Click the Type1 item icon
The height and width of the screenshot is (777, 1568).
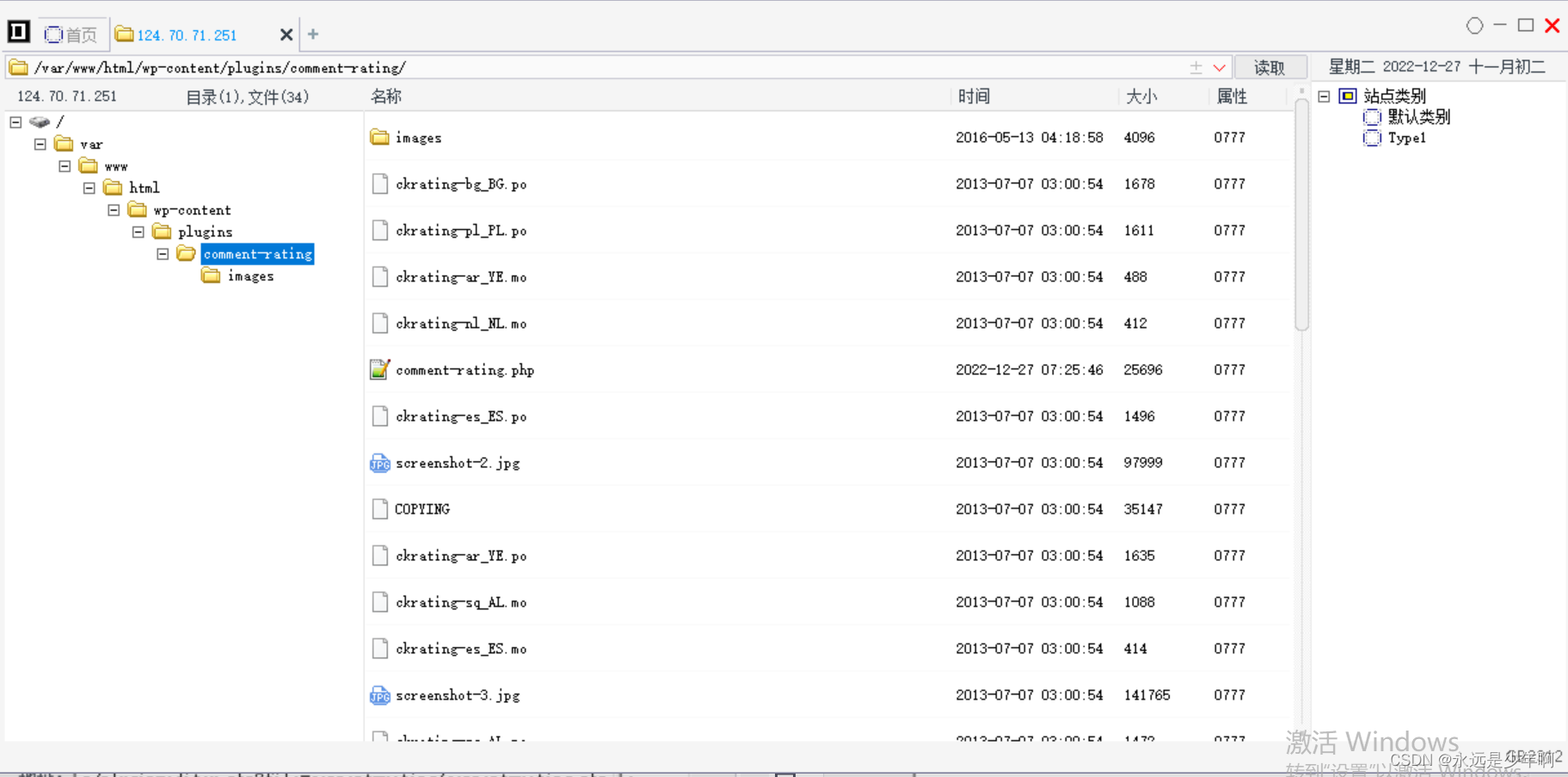(1372, 138)
